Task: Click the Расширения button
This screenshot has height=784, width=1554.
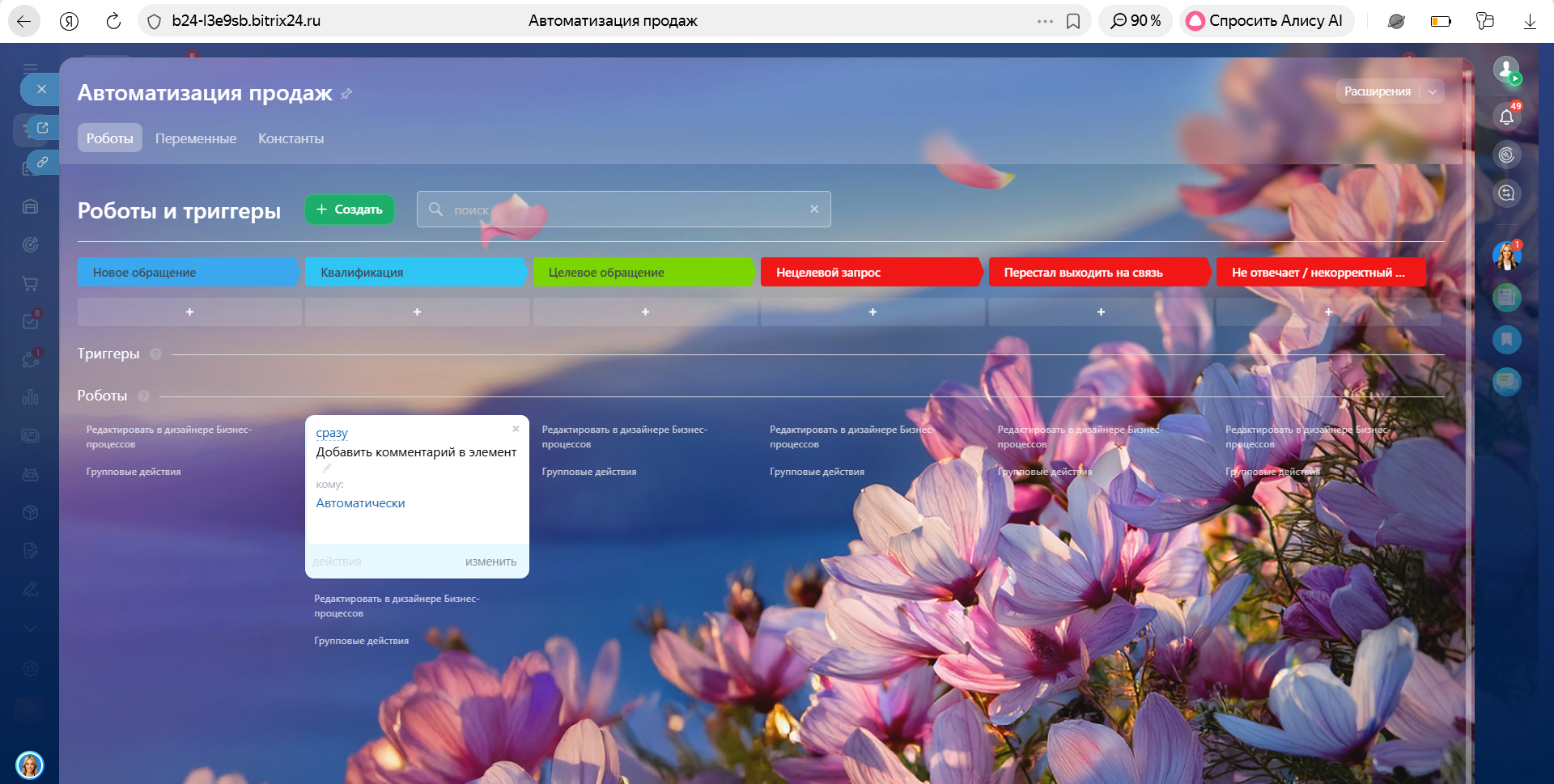Action: 1377,91
